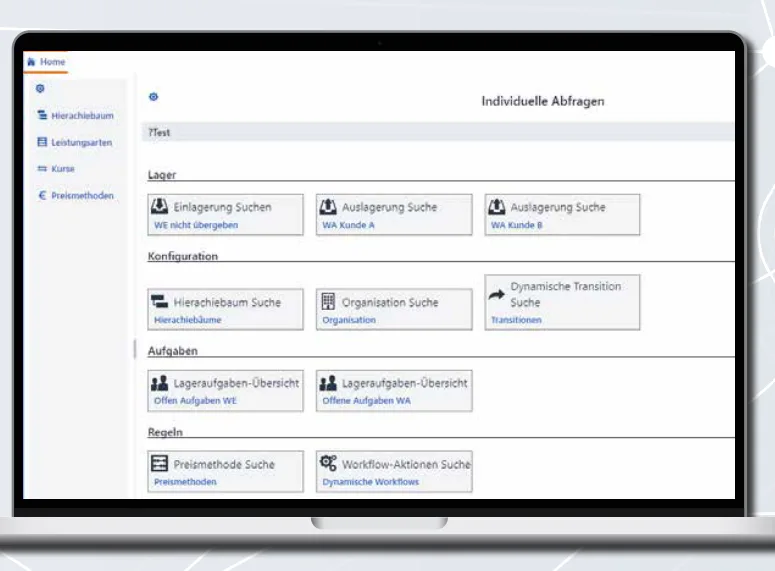775x571 pixels.
Task: Open the WE nicht übergeben link
Action: click(196, 225)
